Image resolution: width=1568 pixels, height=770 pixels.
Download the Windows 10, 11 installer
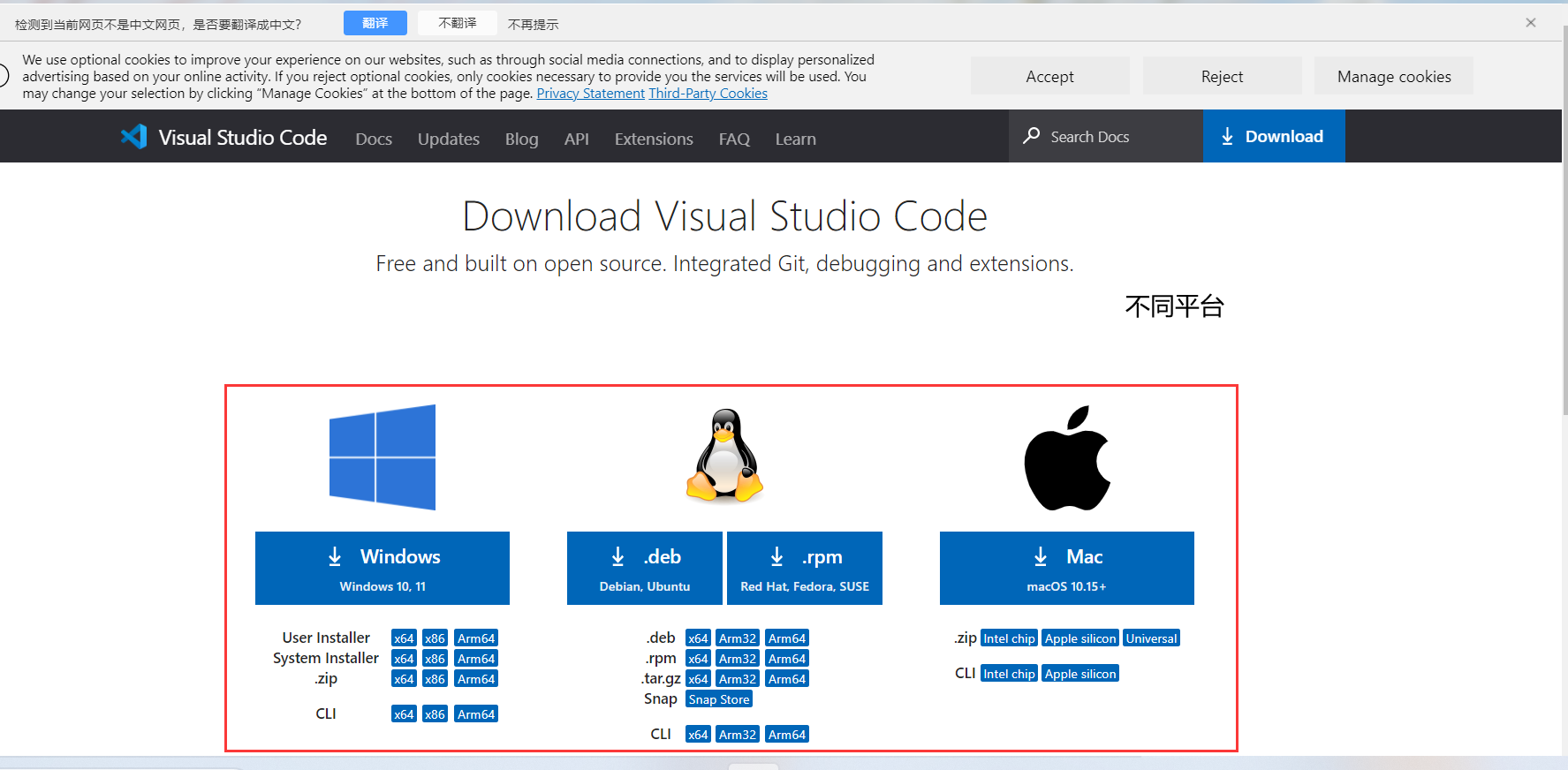click(383, 568)
